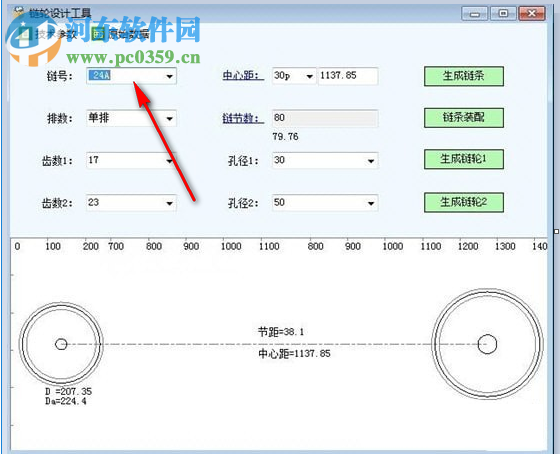Select the 79.76 calculated value text
Image resolution: width=560 pixels, height=454 pixels.
coord(285,136)
